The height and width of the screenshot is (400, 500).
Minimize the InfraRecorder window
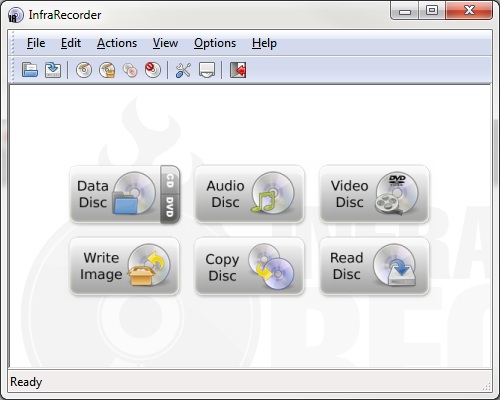[x=404, y=11]
